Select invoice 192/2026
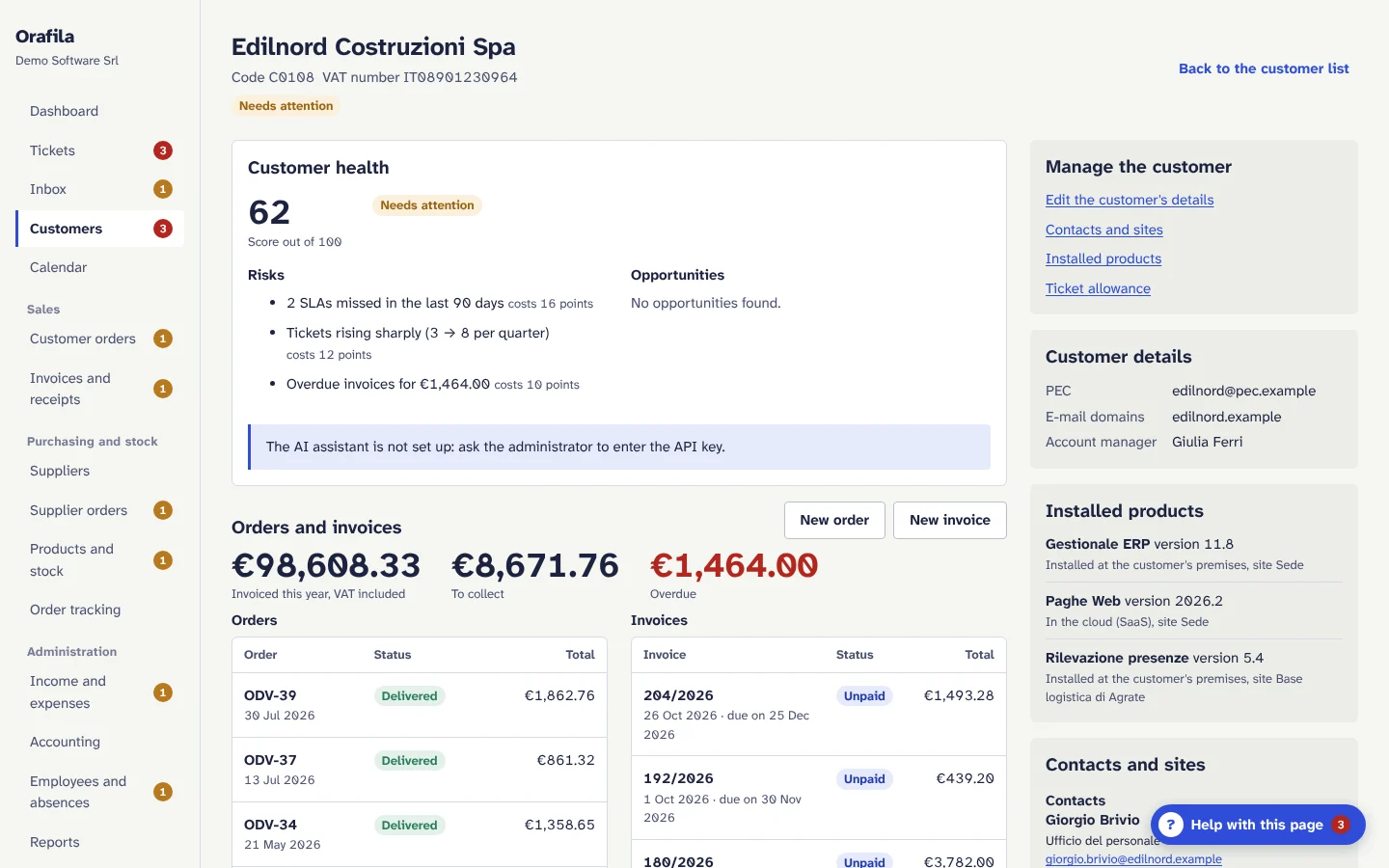 819,798
